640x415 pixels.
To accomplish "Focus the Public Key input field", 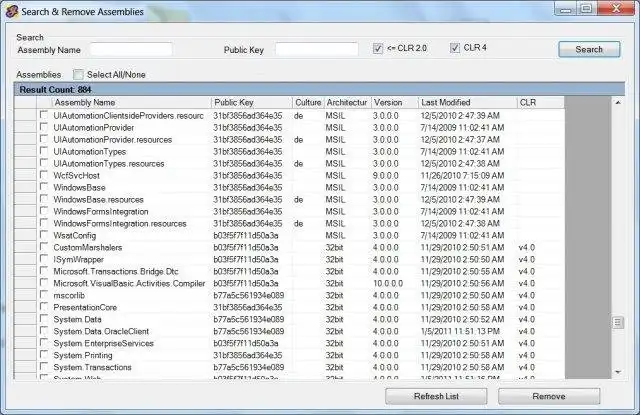I will tap(317, 49).
